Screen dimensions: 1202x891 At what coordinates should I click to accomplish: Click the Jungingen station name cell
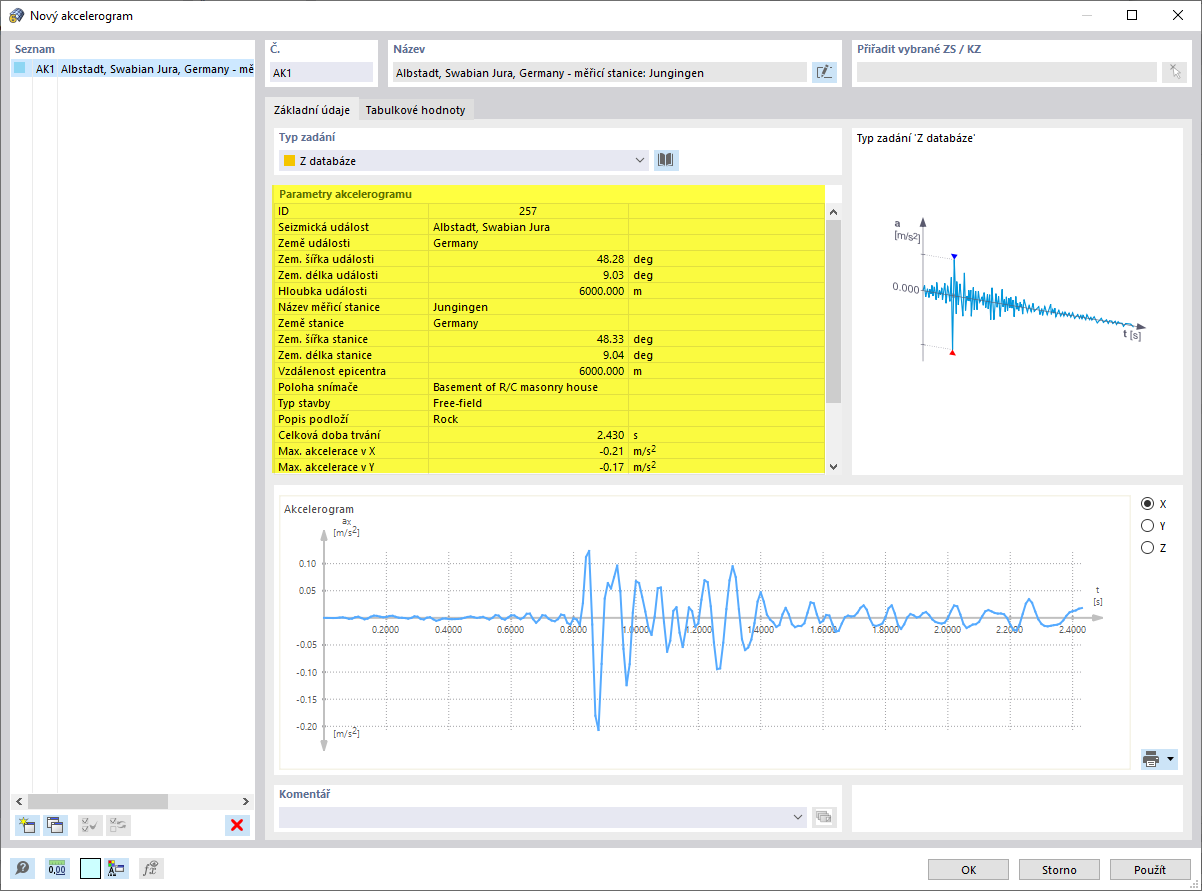528,307
